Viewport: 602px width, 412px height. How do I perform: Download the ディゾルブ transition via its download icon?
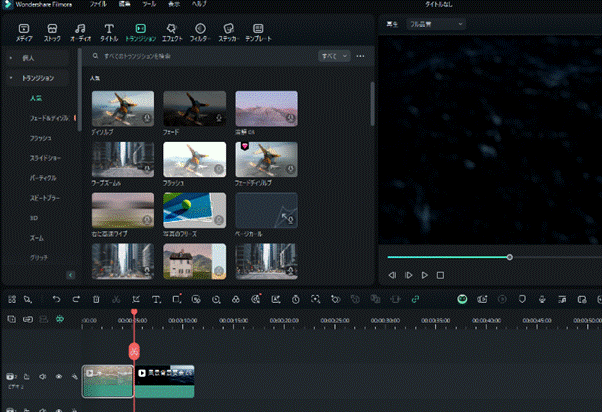point(147,118)
